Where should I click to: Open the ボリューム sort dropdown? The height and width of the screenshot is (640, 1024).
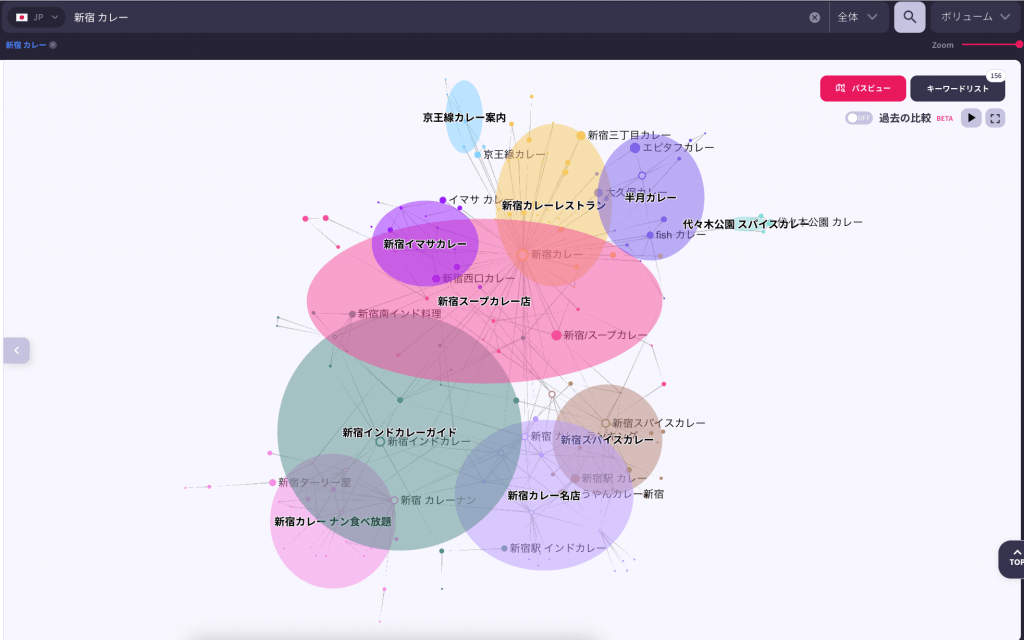click(x=975, y=17)
